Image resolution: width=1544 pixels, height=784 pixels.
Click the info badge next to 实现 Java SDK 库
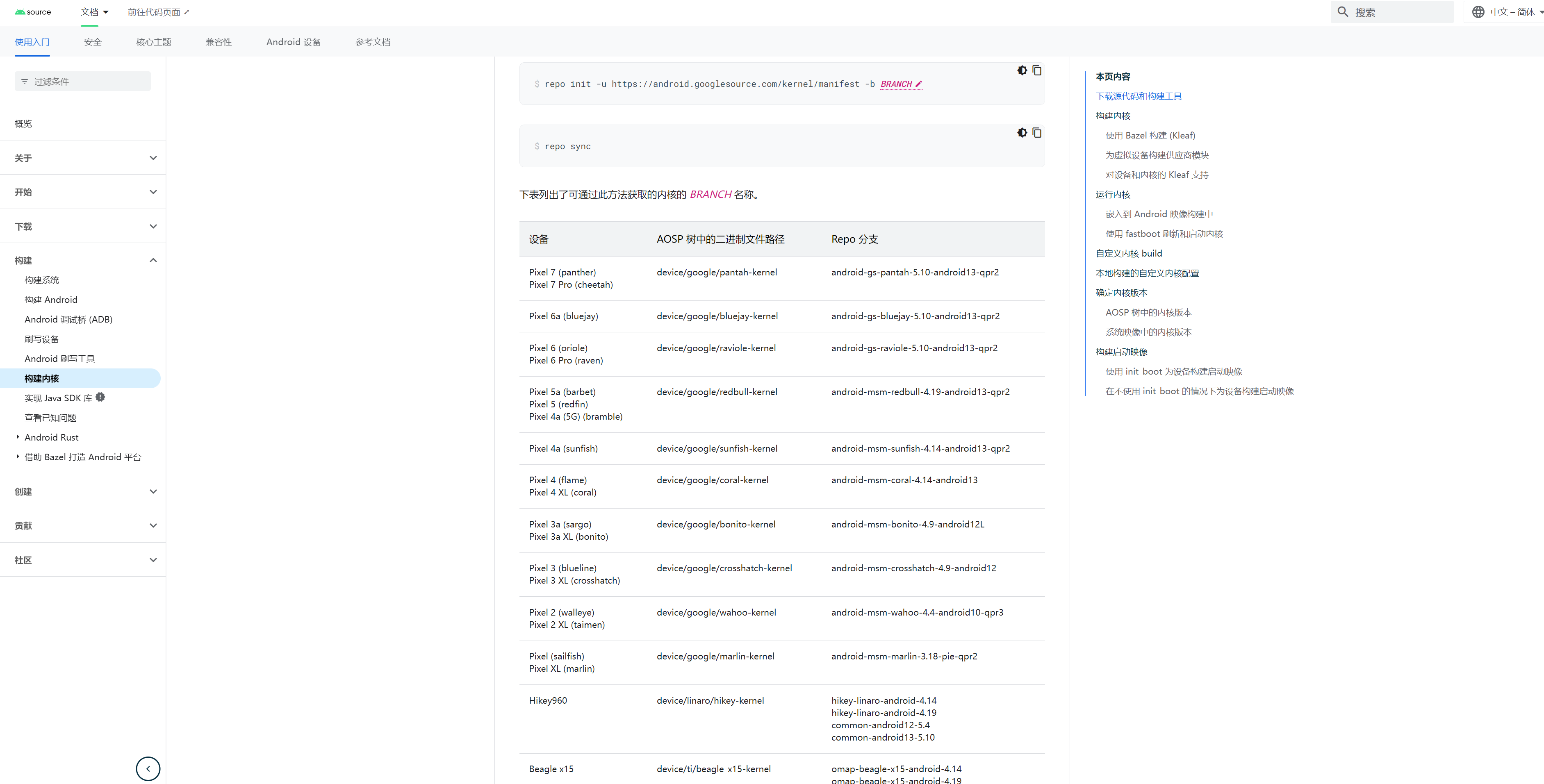[x=100, y=397]
